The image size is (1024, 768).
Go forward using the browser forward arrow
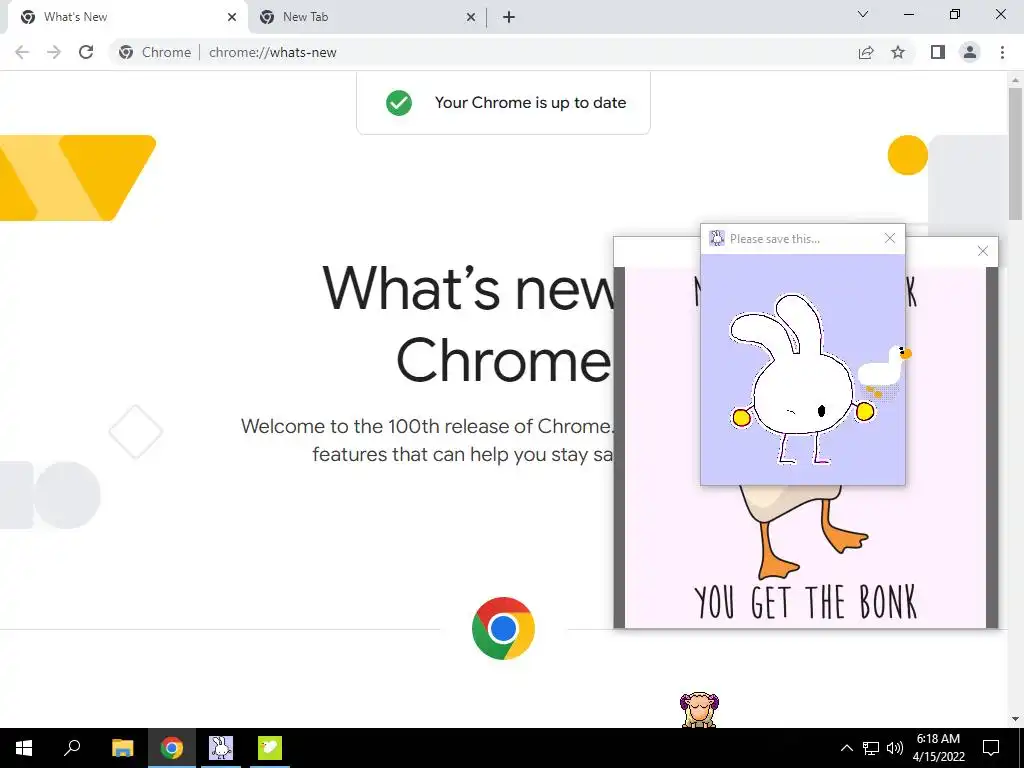(x=54, y=52)
